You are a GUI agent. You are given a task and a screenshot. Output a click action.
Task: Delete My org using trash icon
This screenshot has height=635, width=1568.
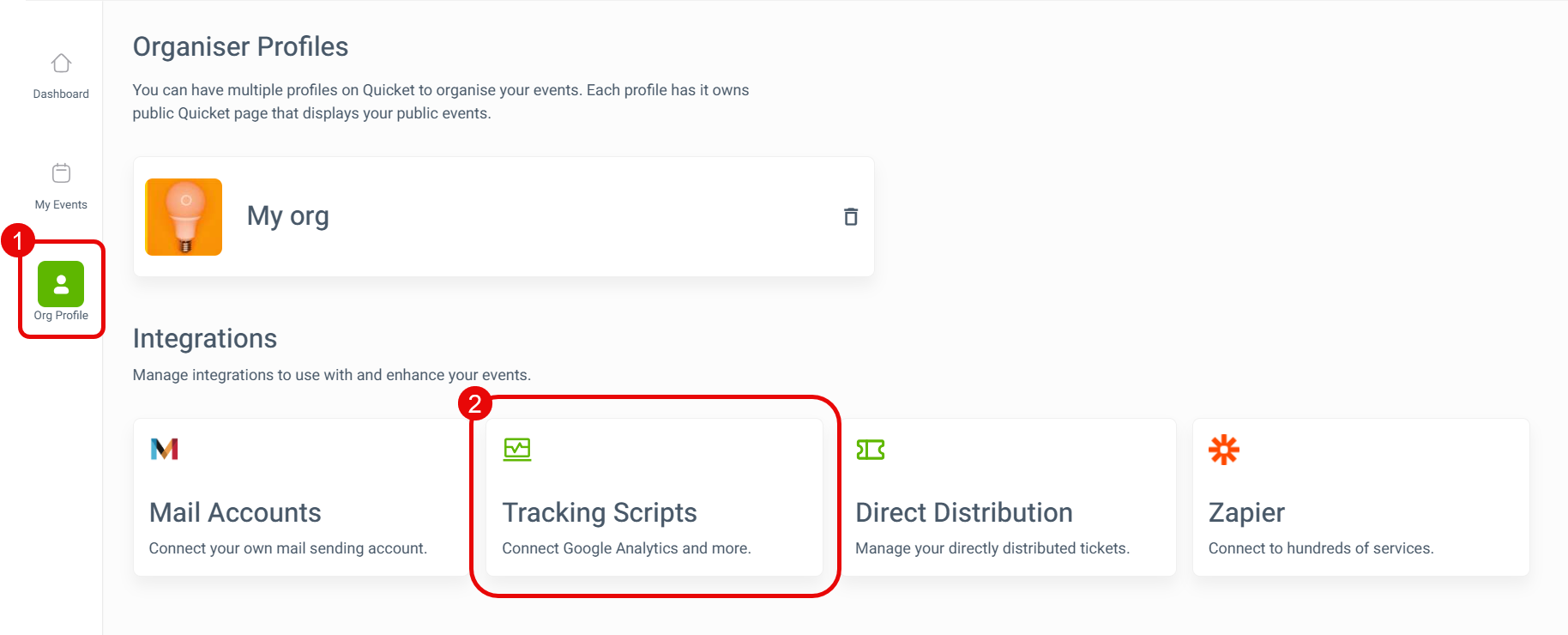(x=851, y=216)
